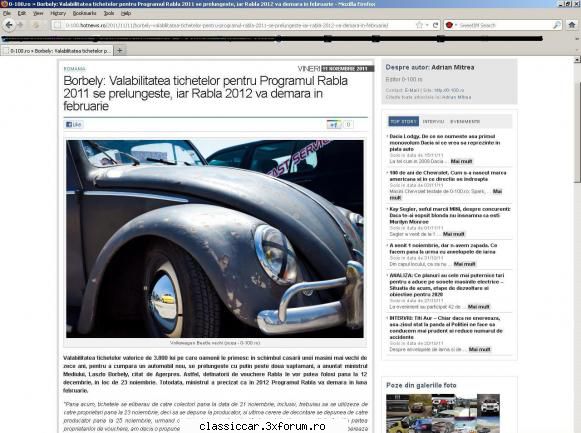Click the browser Forward arrow
581x433 pixels.
[21, 25]
